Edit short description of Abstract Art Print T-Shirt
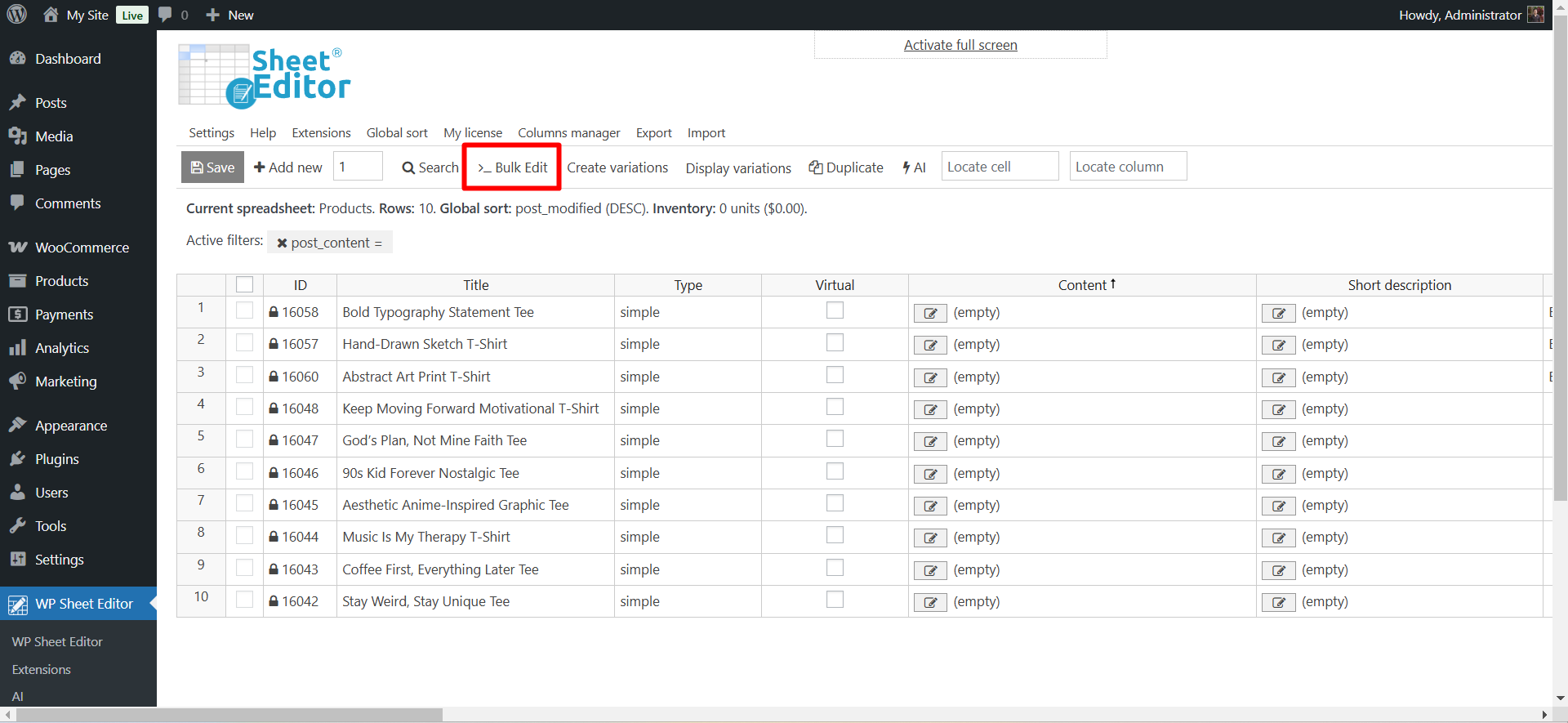This screenshot has width=1568, height=723. (1279, 377)
